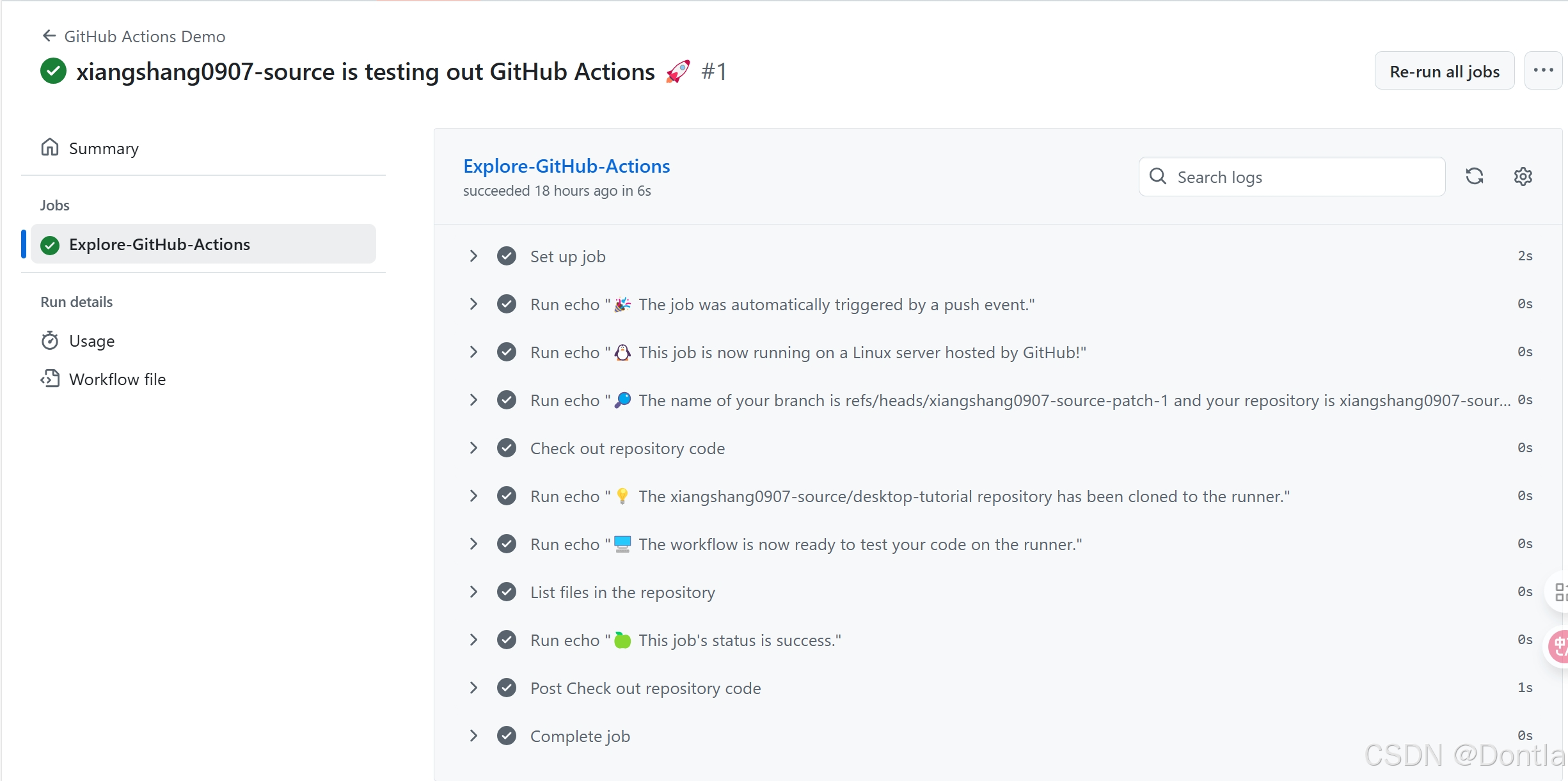Open the log settings gear menu
1568x781 pixels.
click(x=1523, y=176)
